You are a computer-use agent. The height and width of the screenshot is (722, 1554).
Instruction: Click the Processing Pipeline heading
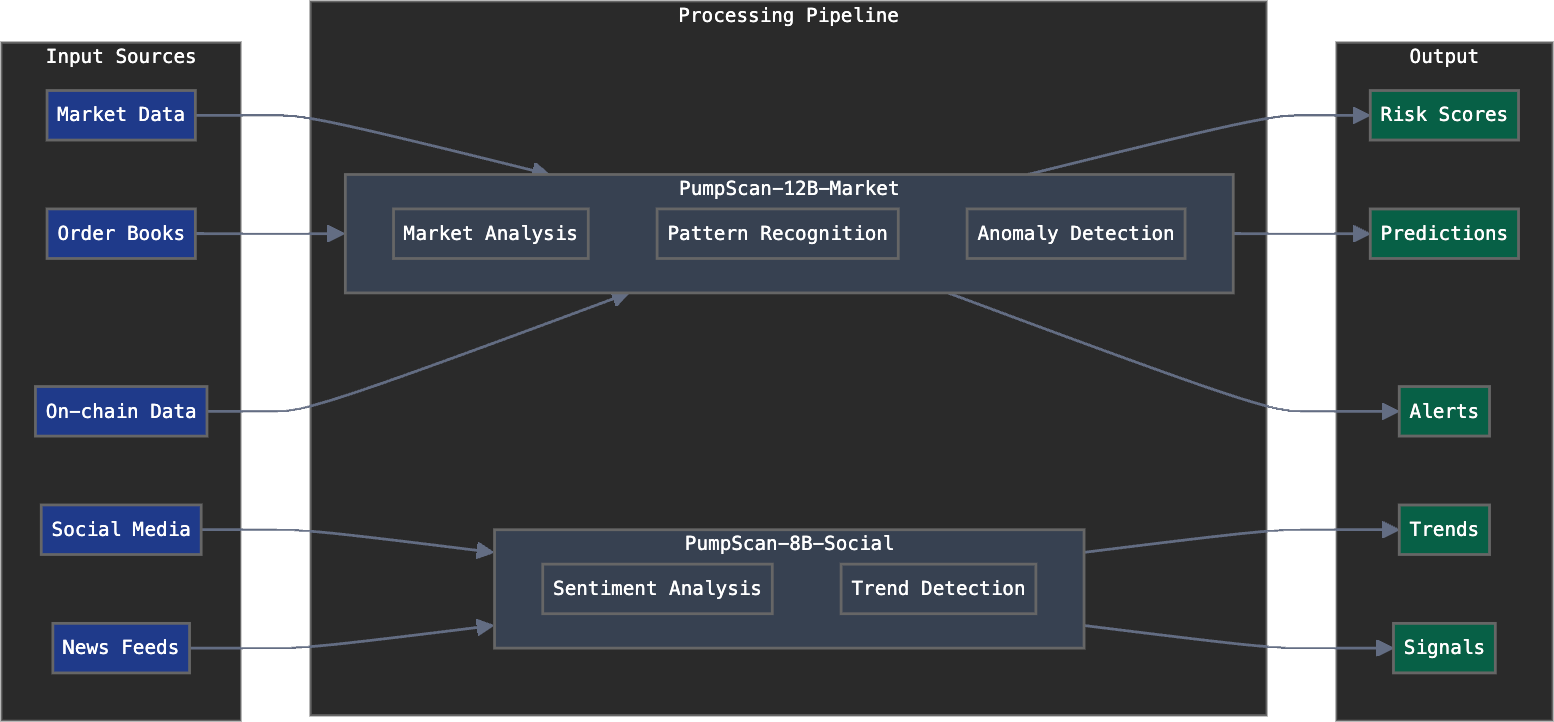coord(789,16)
